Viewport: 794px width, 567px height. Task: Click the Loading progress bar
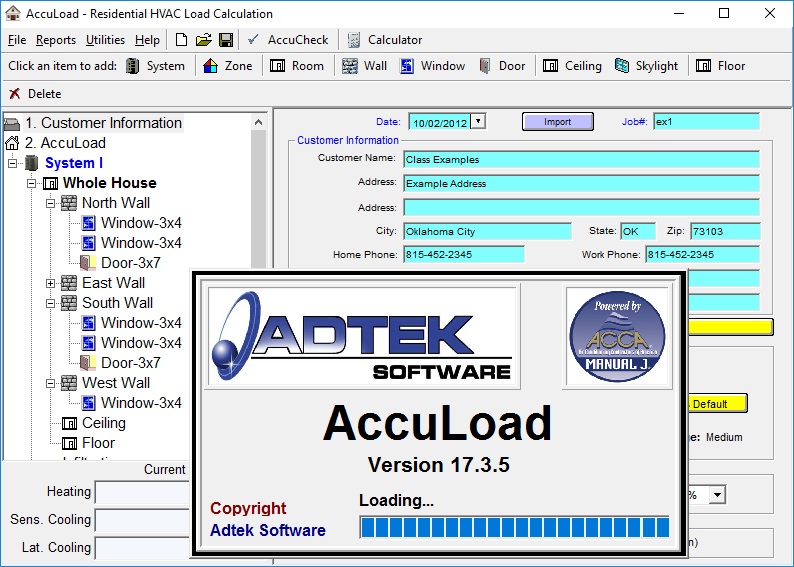pos(514,527)
